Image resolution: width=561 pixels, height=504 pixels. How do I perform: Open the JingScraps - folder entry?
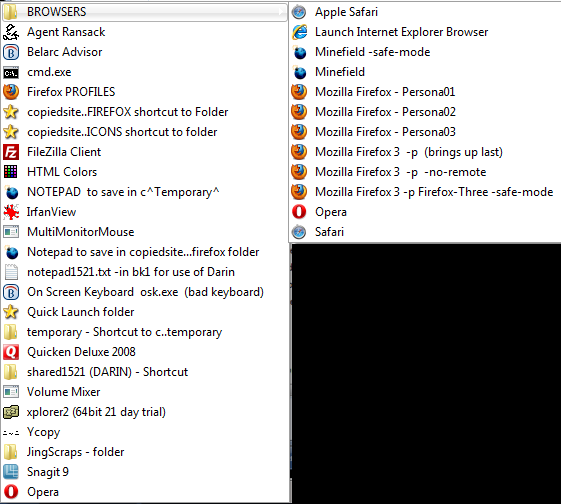click(145, 452)
